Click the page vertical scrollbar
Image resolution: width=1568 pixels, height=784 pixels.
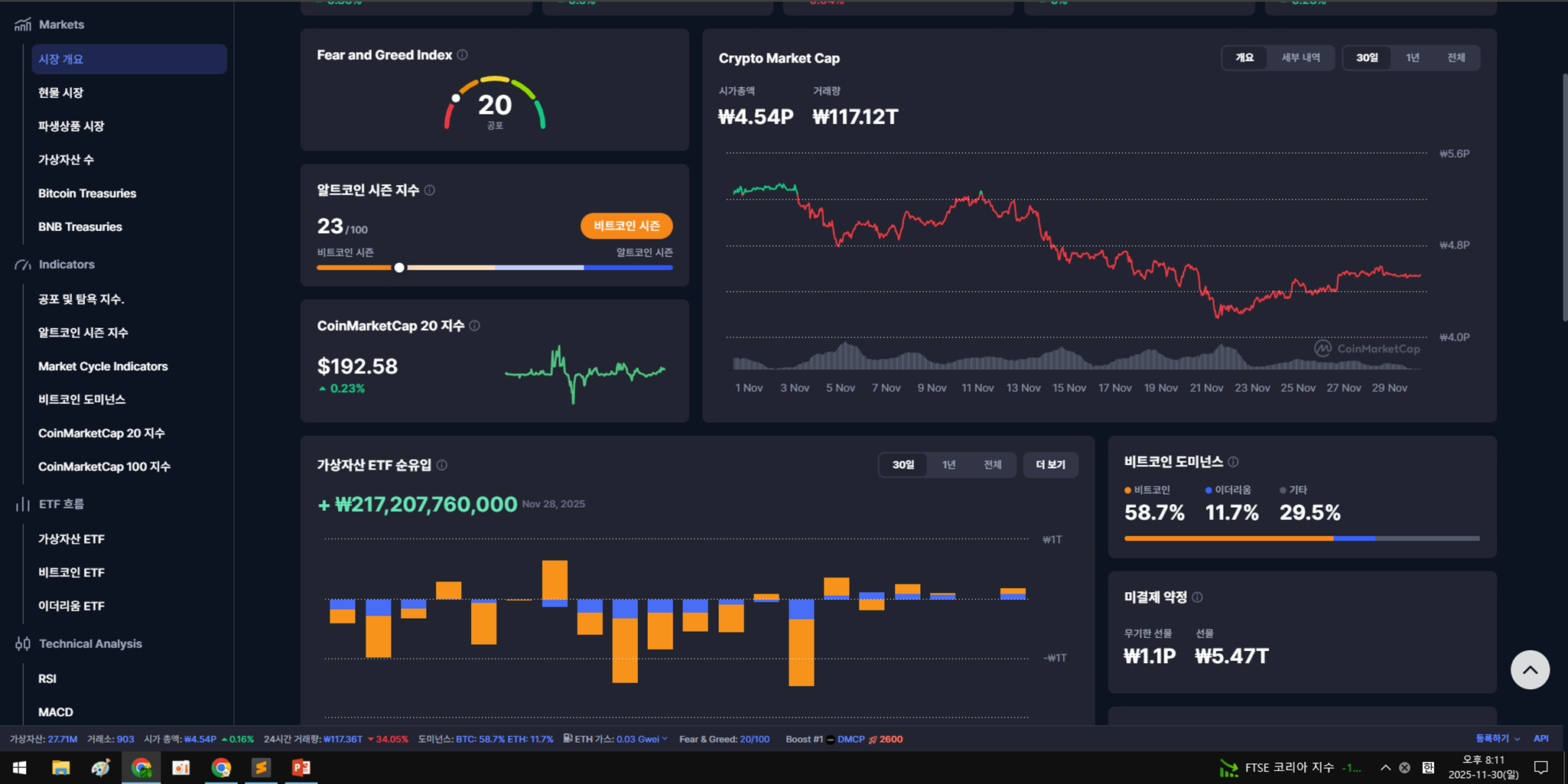(x=1565, y=197)
